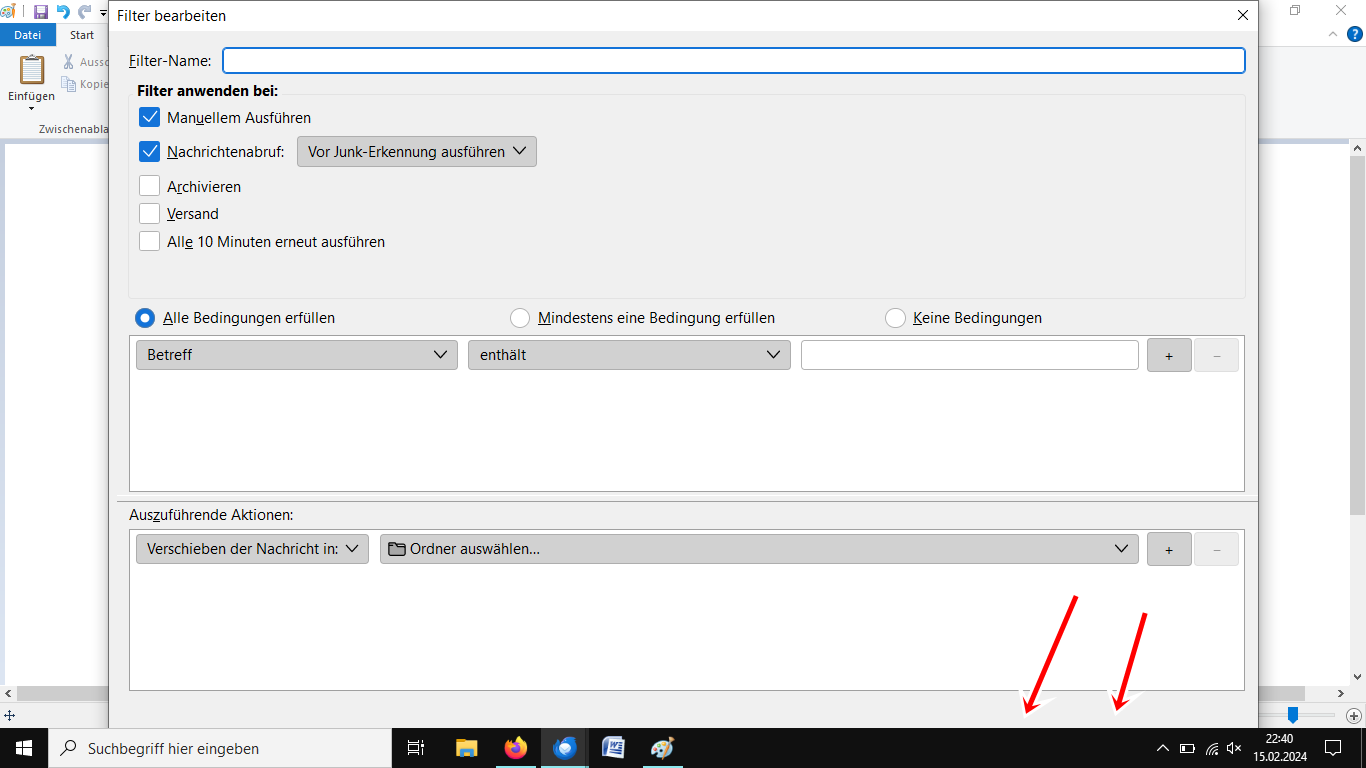Select Mindestens eine Bedingung erfüllen option
Screen dimensions: 1366x768
[520, 318]
